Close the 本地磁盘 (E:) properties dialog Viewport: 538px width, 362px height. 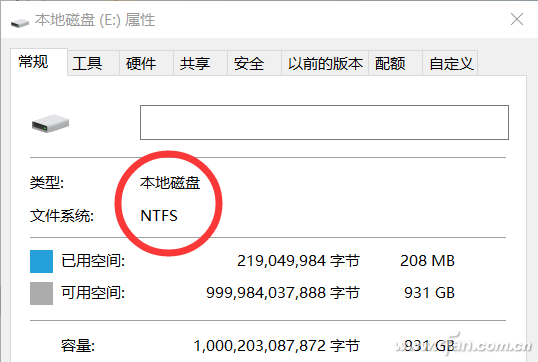point(517,19)
